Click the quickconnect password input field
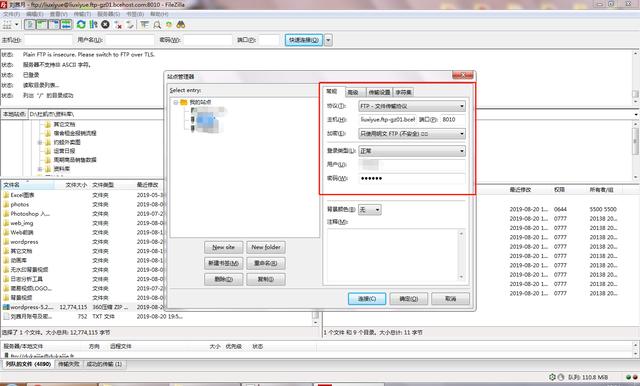Screen dimensions: 640x386 tap(208, 40)
